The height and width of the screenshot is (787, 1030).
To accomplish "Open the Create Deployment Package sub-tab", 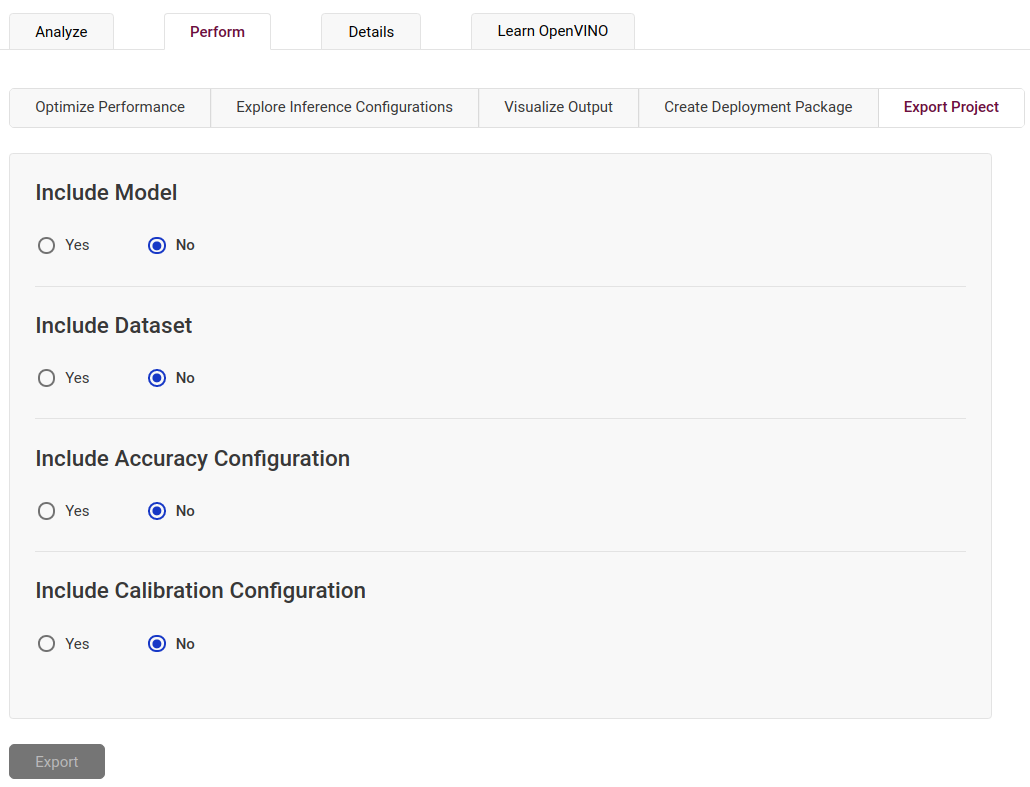I will 758,107.
